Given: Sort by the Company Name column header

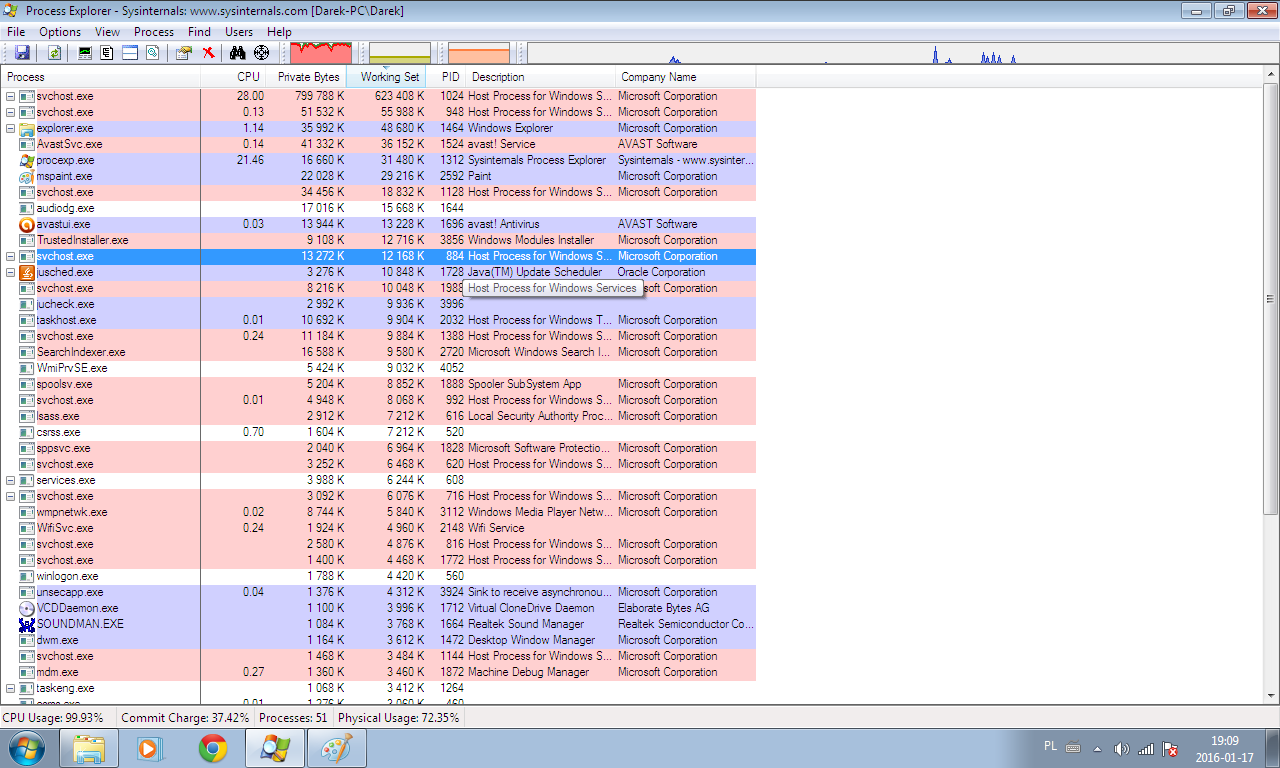Looking at the screenshot, I should 685,77.
